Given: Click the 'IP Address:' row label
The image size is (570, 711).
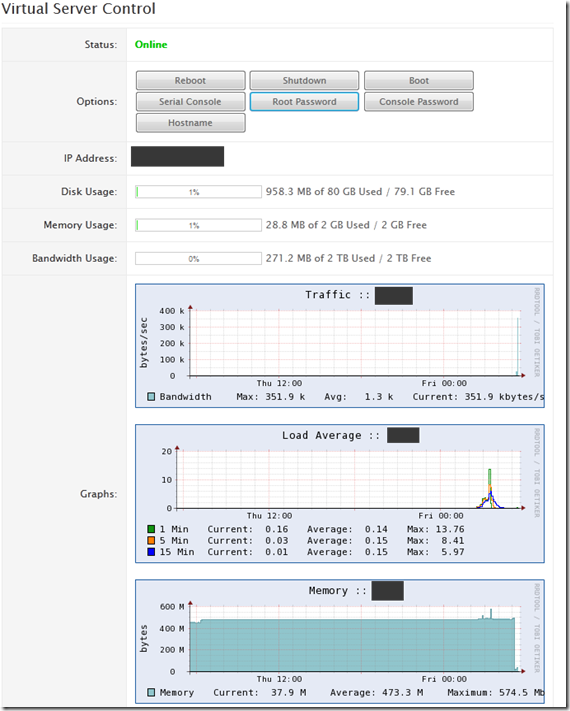Looking at the screenshot, I should tap(90, 158).
